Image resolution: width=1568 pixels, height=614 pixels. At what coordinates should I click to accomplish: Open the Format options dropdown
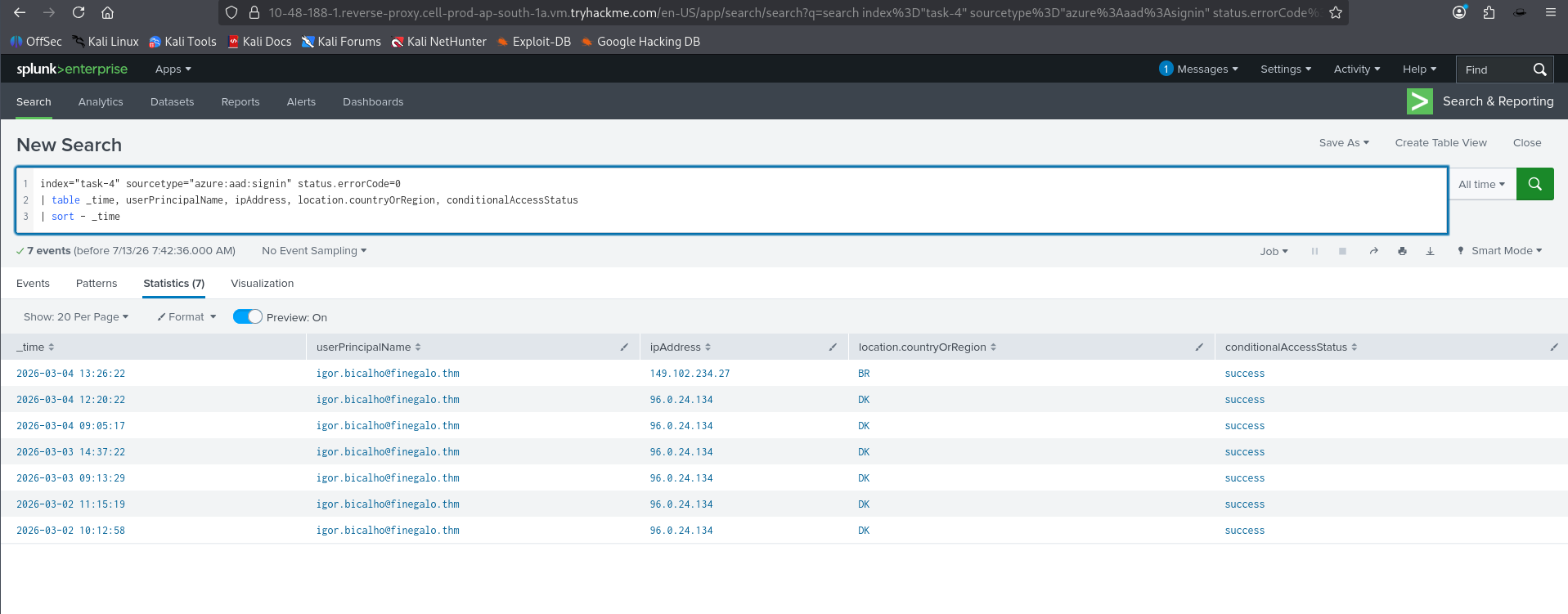186,316
